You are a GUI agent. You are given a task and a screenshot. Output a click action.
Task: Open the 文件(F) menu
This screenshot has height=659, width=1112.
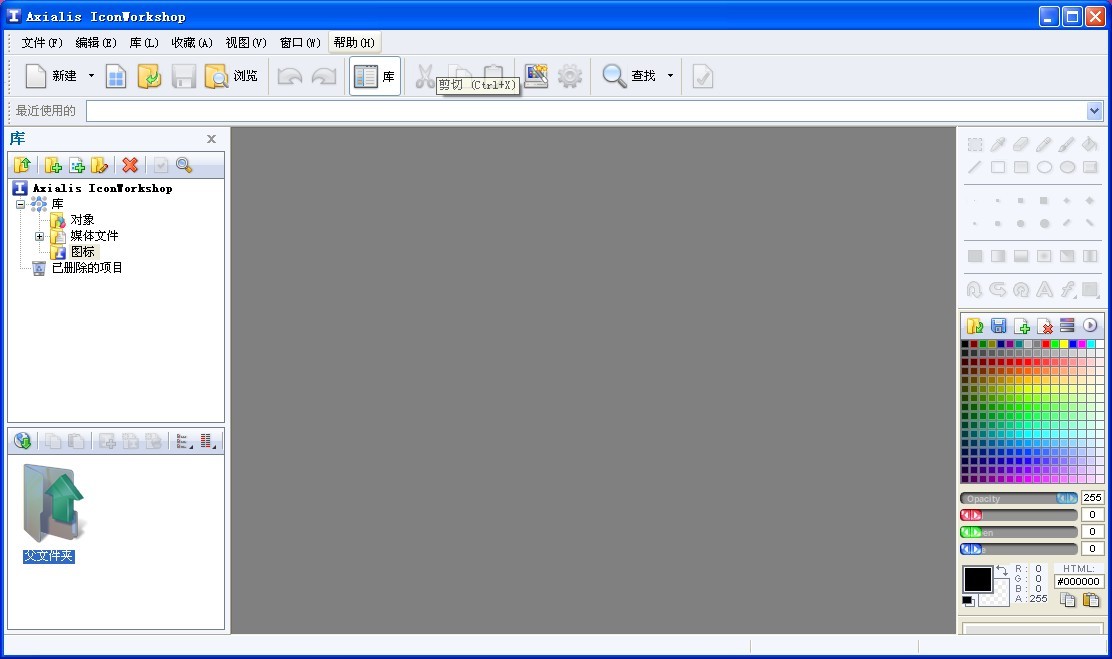point(42,43)
